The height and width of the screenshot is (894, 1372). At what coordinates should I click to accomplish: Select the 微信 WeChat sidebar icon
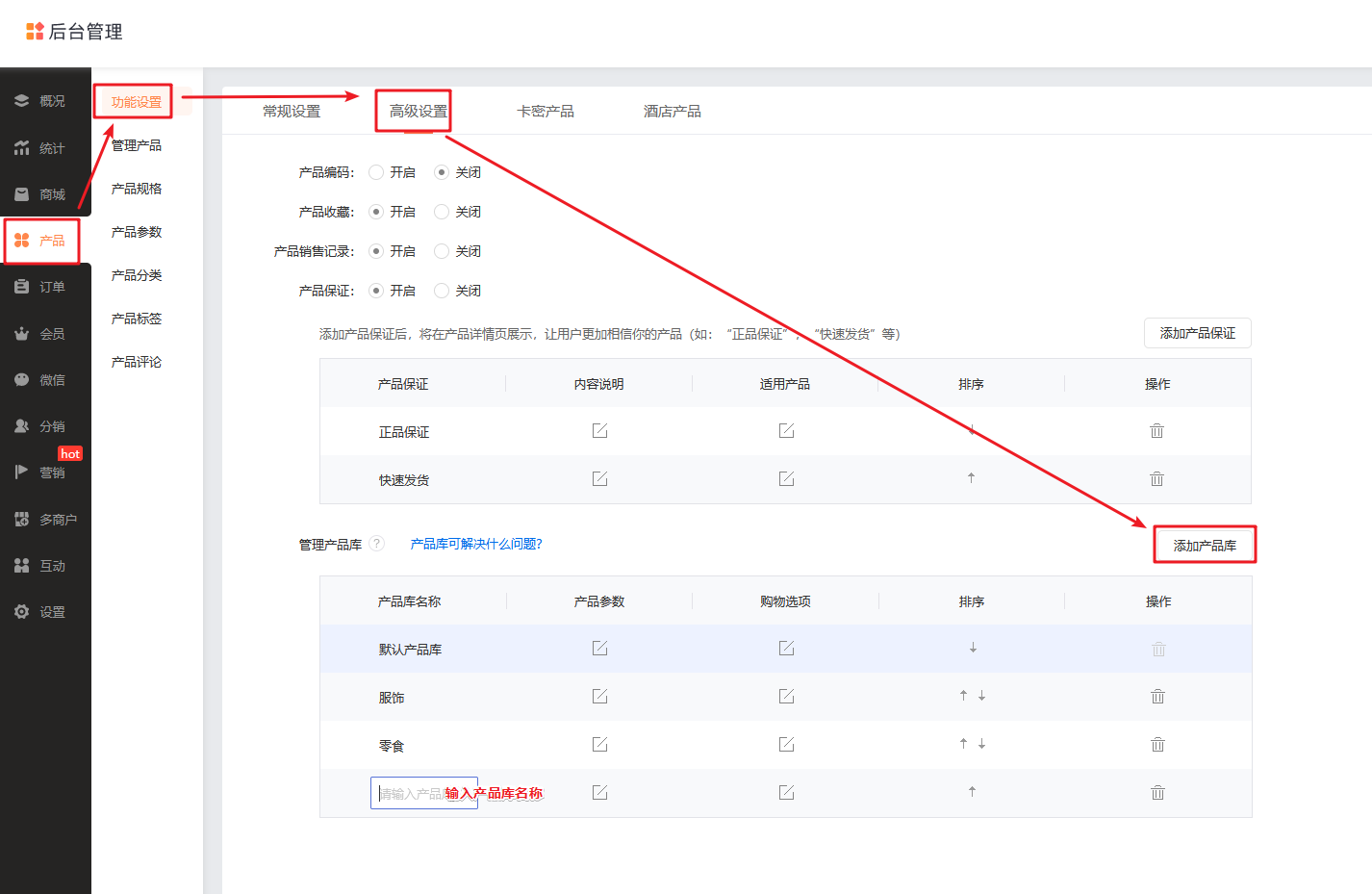[x=43, y=379]
